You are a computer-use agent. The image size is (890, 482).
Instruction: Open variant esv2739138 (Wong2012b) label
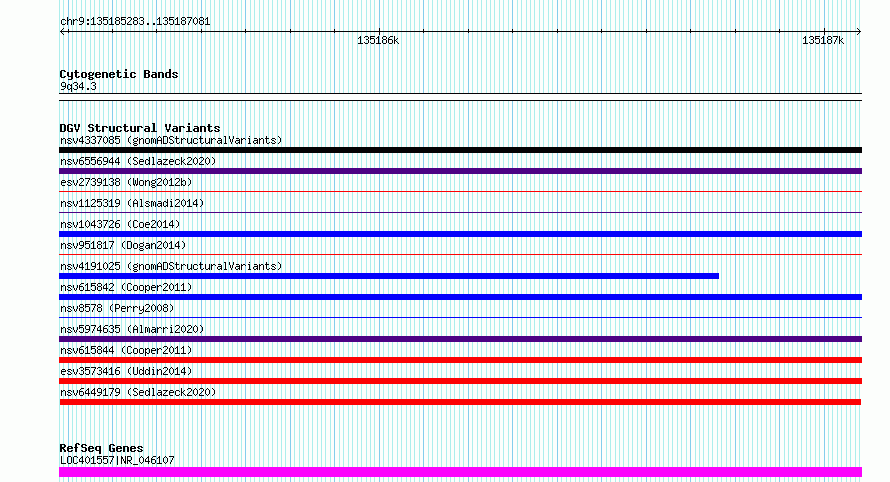pyautogui.click(x=126, y=182)
